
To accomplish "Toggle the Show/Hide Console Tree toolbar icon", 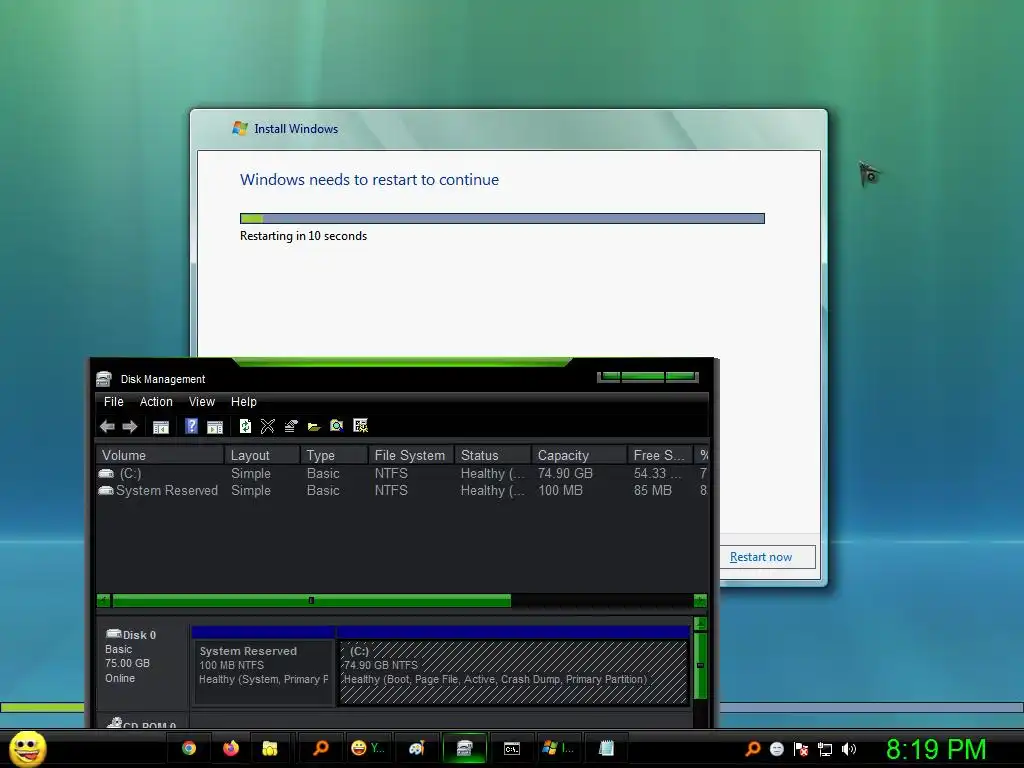I will (161, 427).
